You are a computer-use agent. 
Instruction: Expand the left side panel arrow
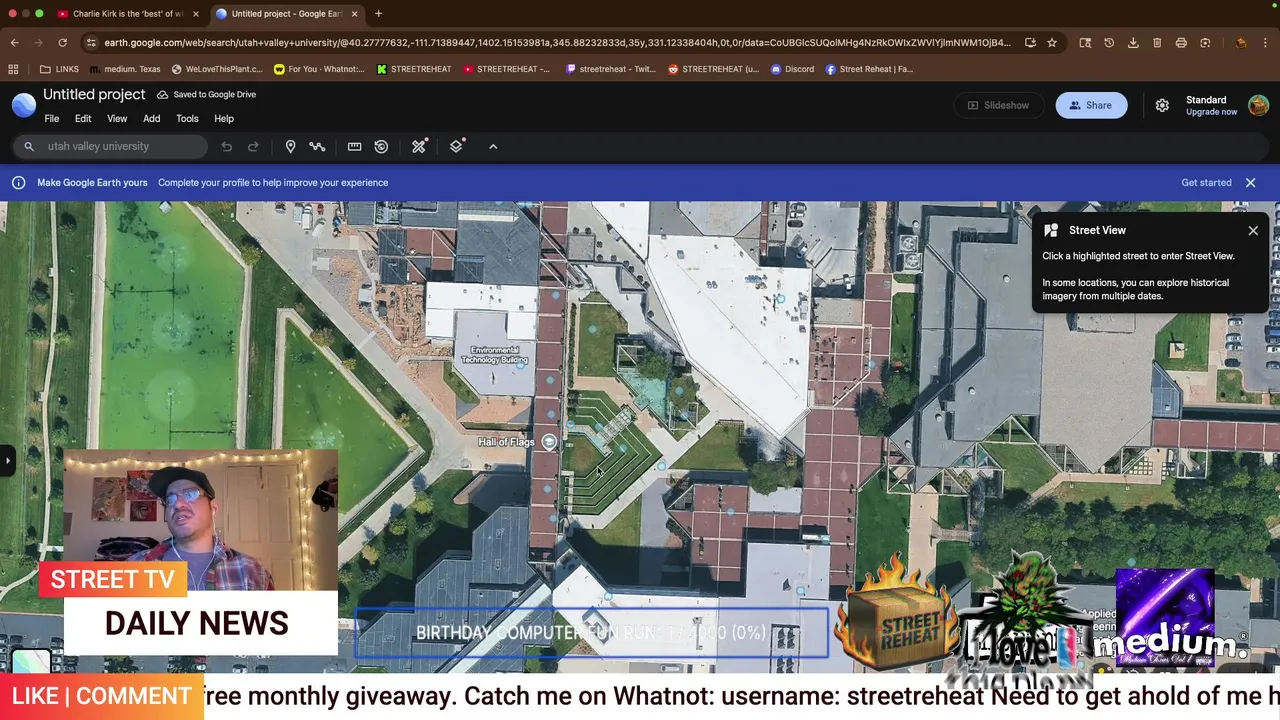pos(7,461)
